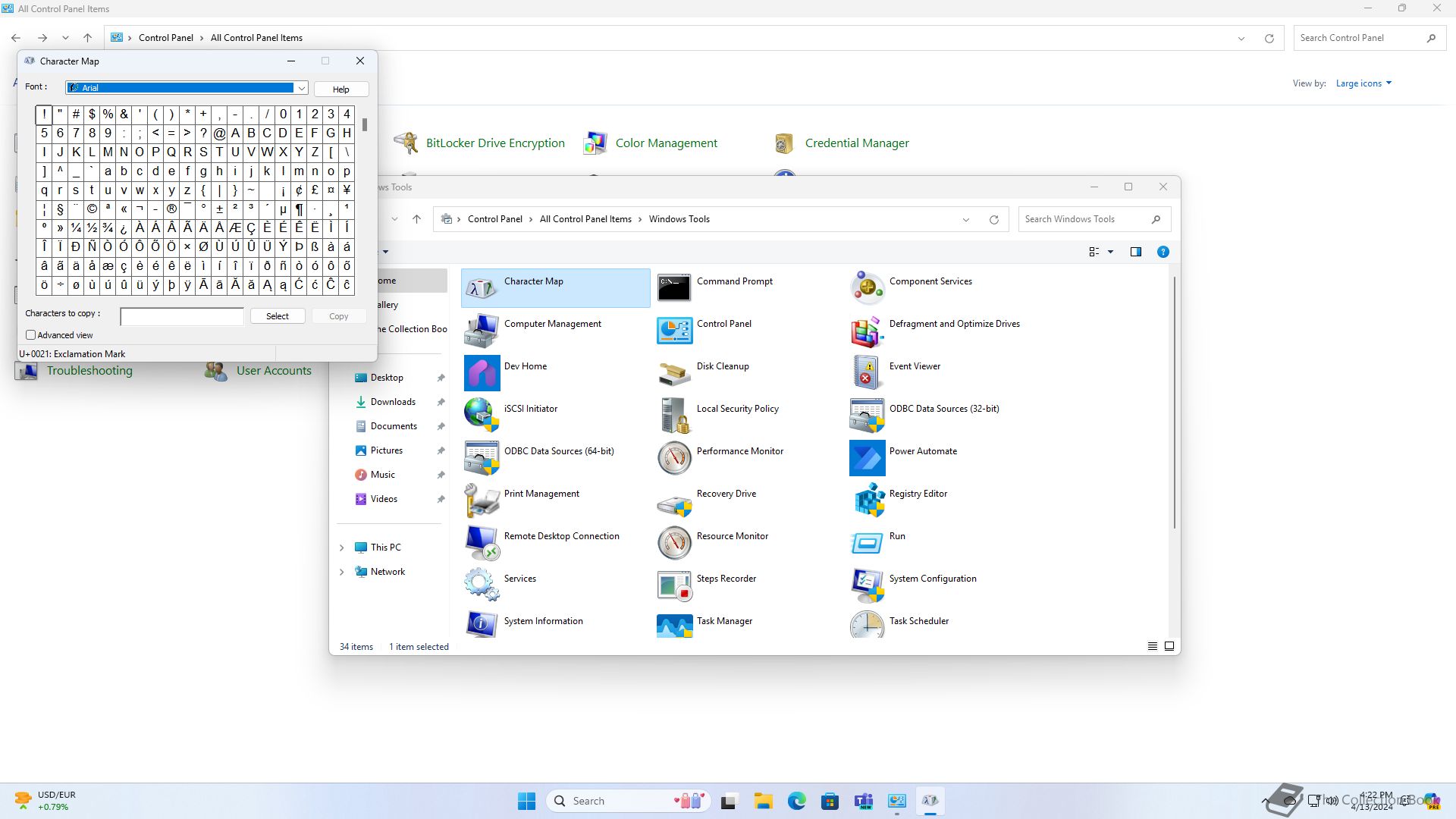Open Task Manager icon in Windows Tools

coord(673,626)
